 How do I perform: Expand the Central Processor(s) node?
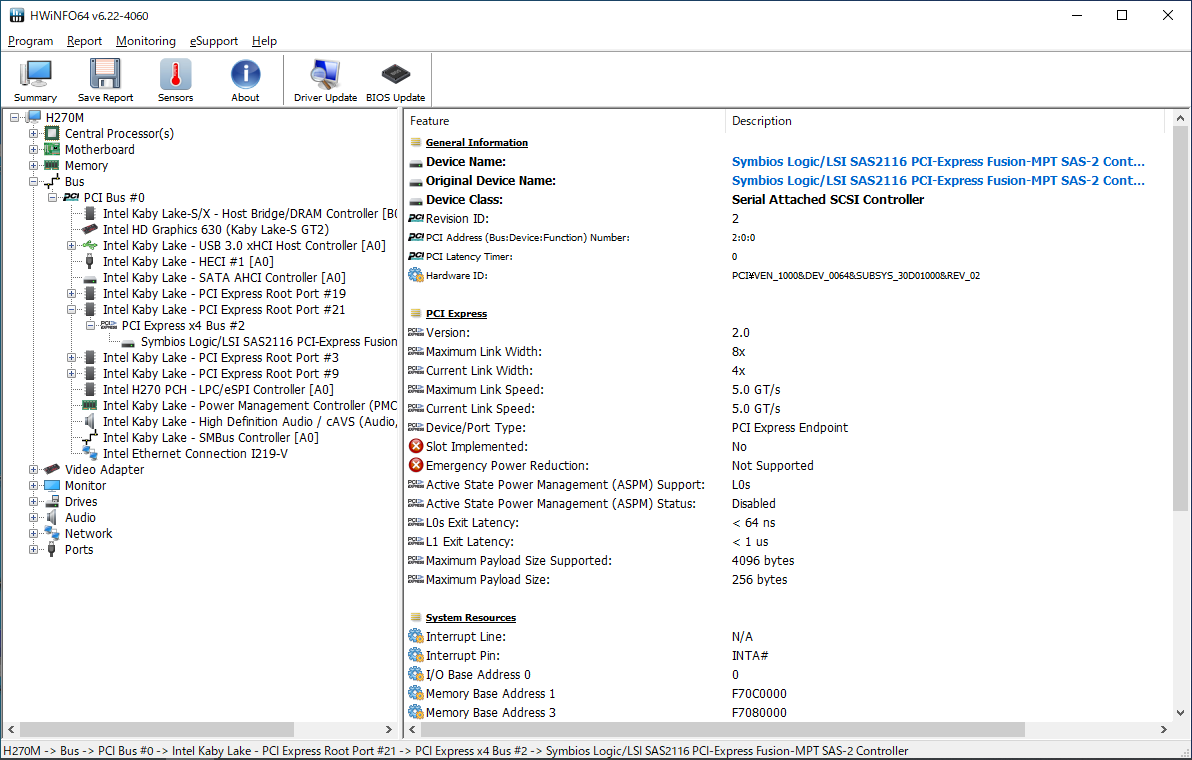pos(33,134)
